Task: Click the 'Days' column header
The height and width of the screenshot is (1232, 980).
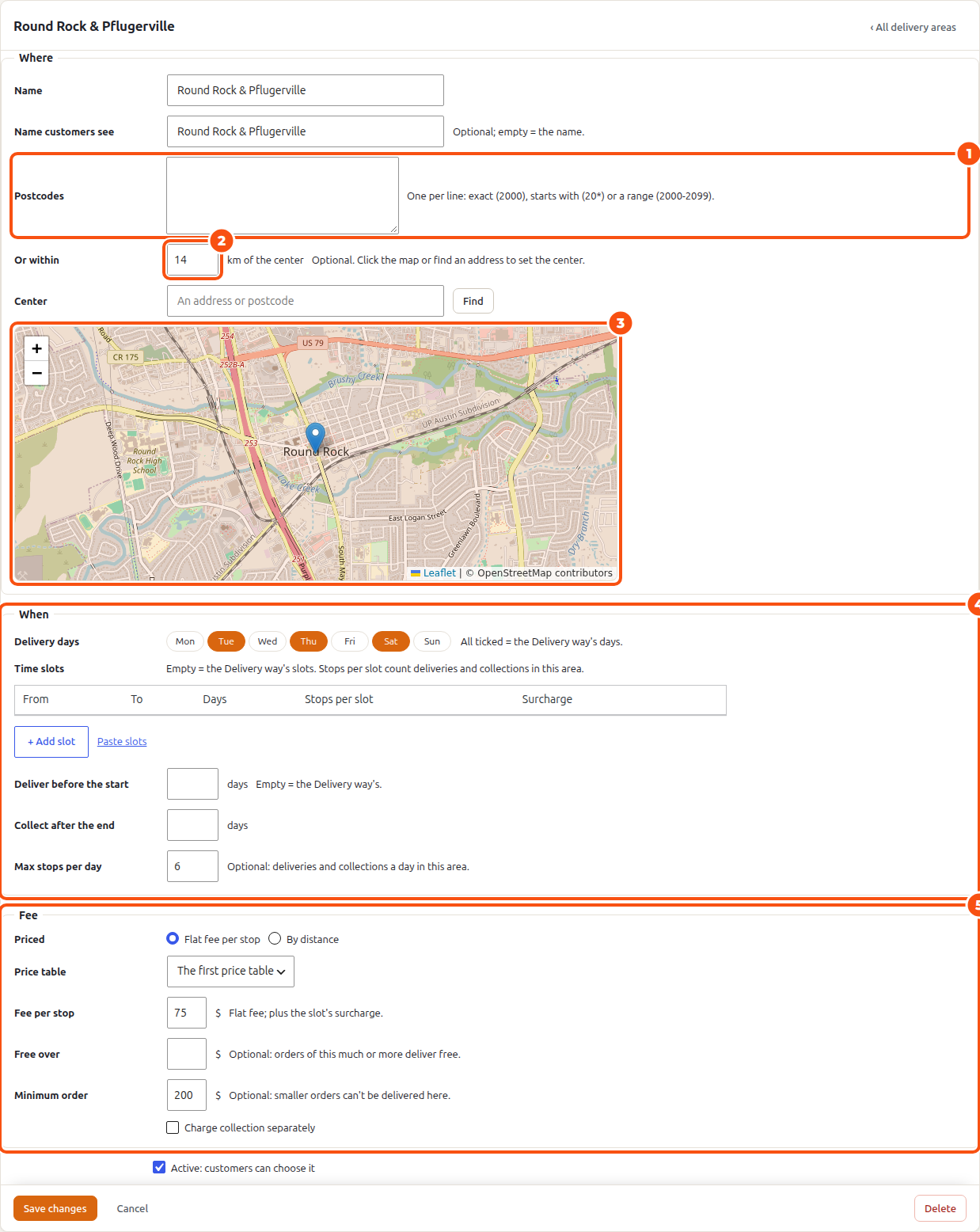Action: [215, 699]
